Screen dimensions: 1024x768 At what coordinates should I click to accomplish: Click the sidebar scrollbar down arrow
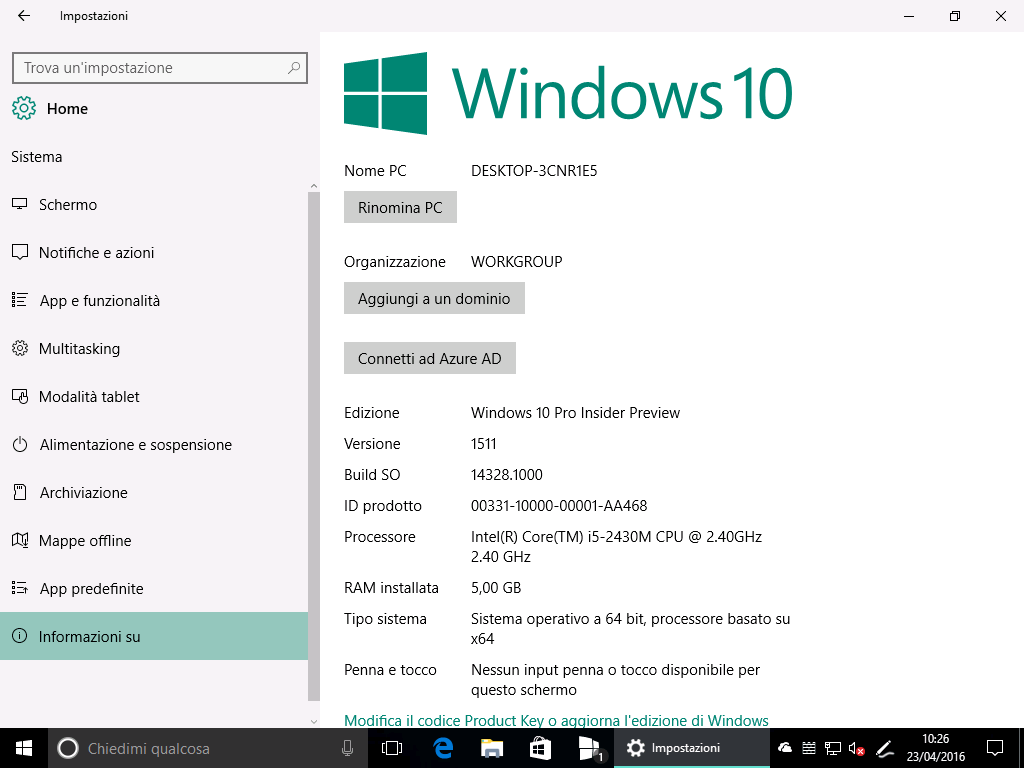(314, 721)
